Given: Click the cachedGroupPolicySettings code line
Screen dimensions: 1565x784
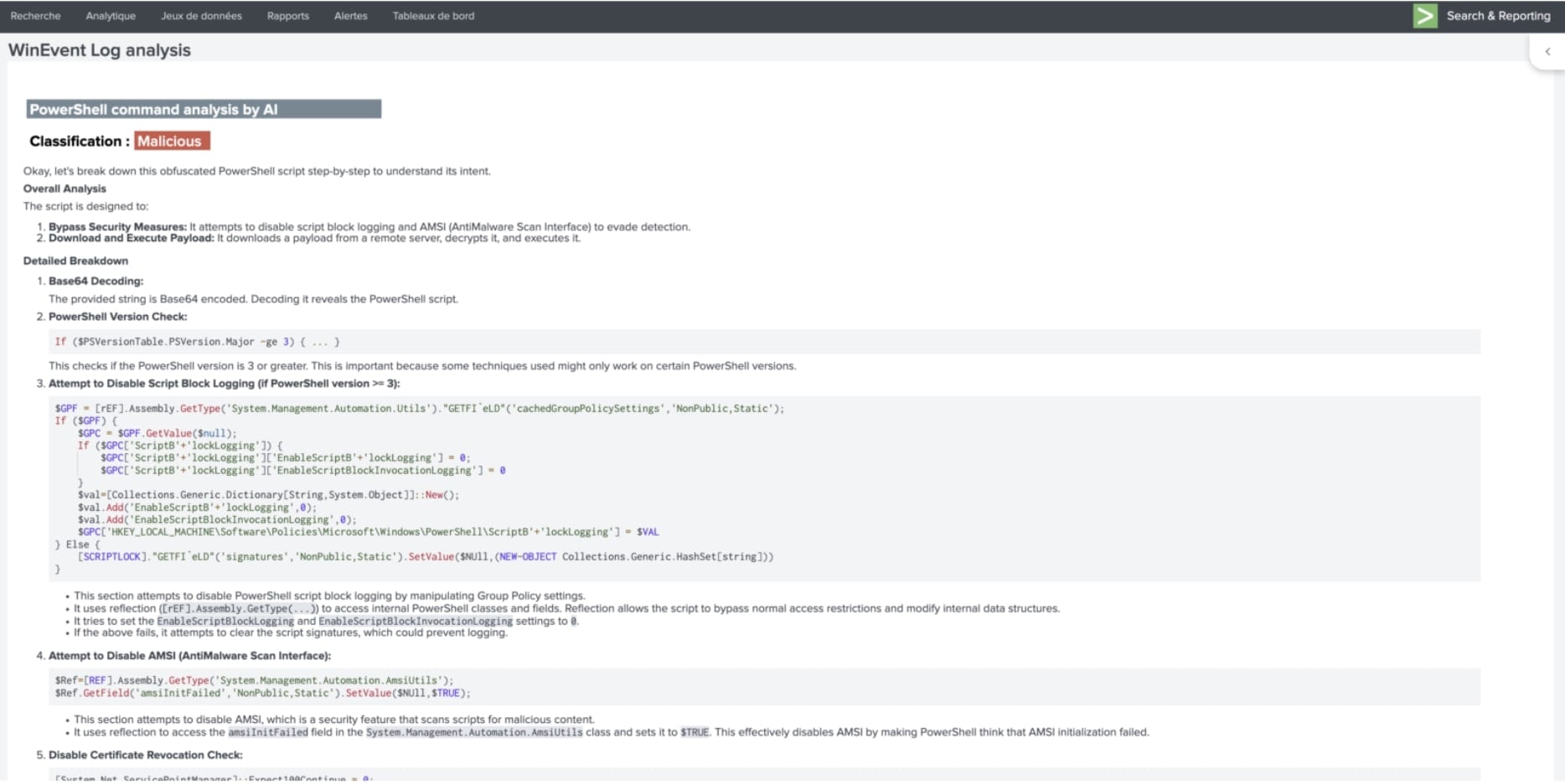Looking at the screenshot, I should click(x=419, y=409).
